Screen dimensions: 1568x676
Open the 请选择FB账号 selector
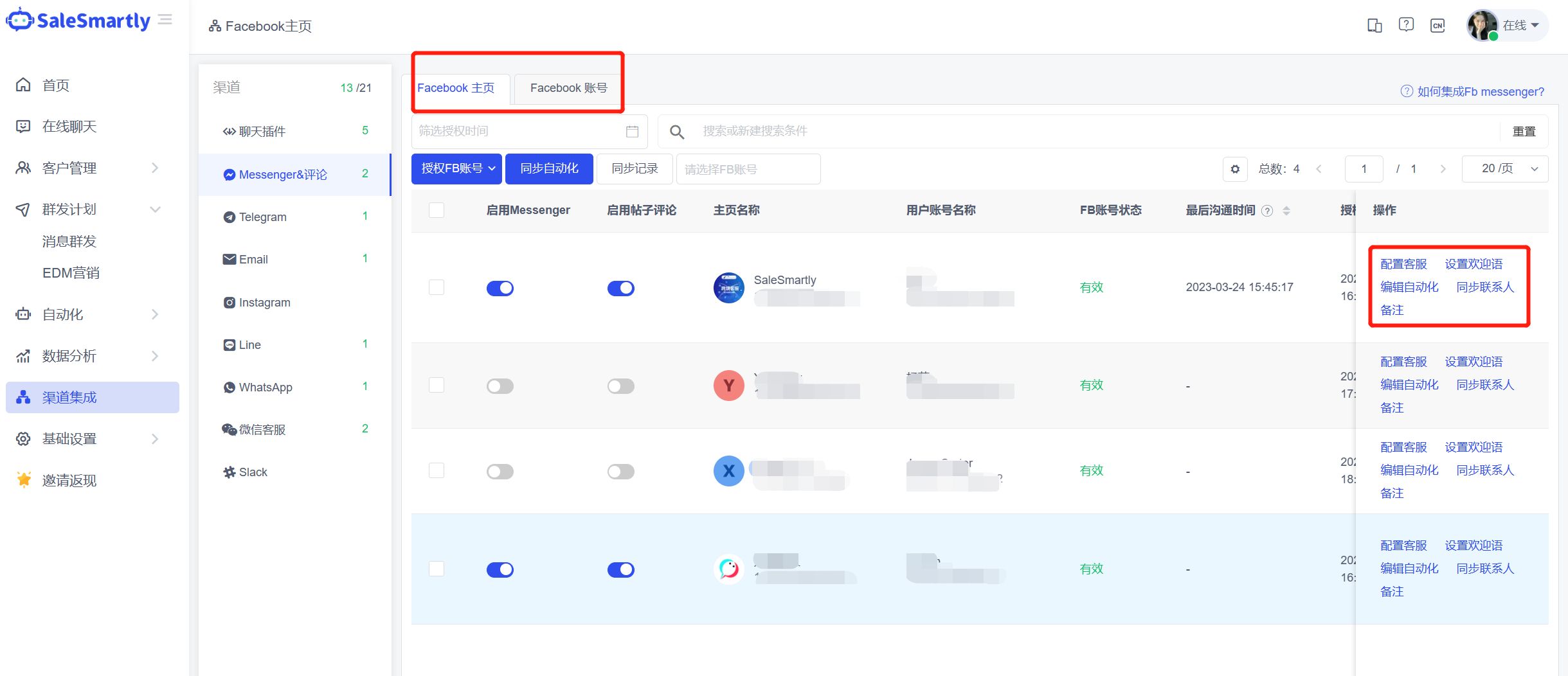click(x=748, y=169)
